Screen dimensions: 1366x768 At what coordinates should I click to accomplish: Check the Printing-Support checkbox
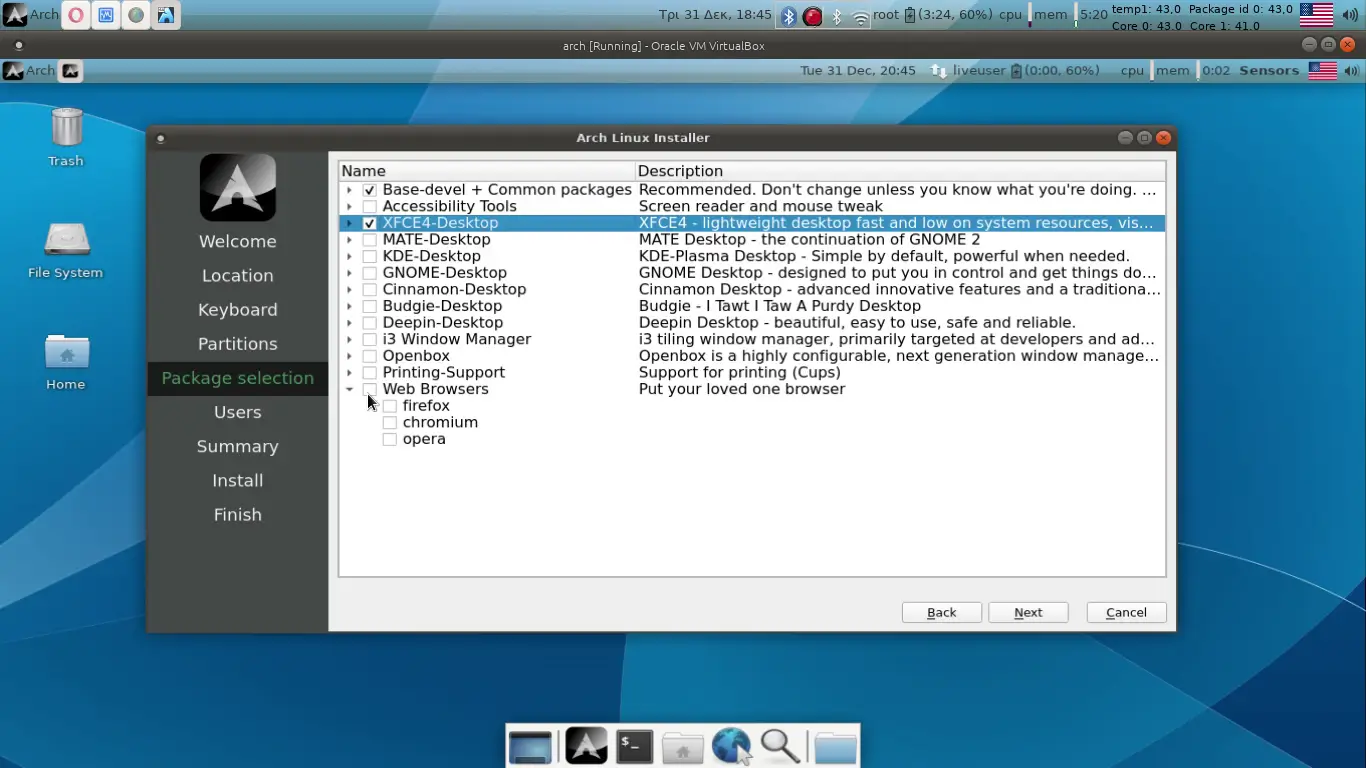(x=370, y=372)
